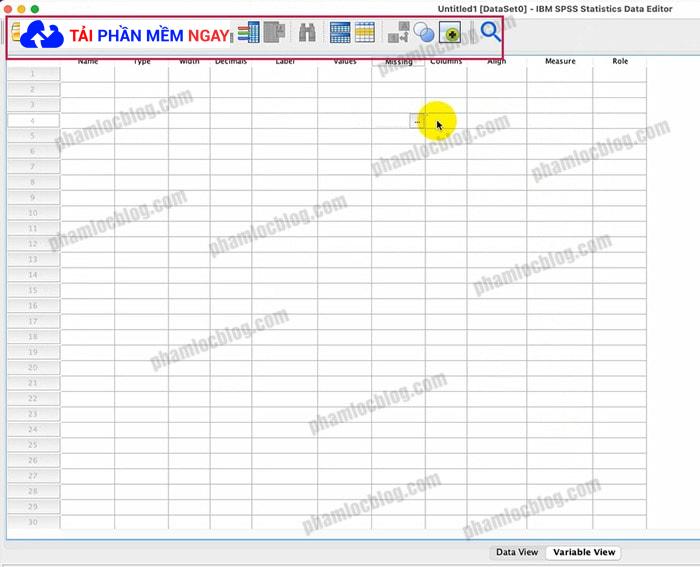Click the Show All Variables icon

450,33
